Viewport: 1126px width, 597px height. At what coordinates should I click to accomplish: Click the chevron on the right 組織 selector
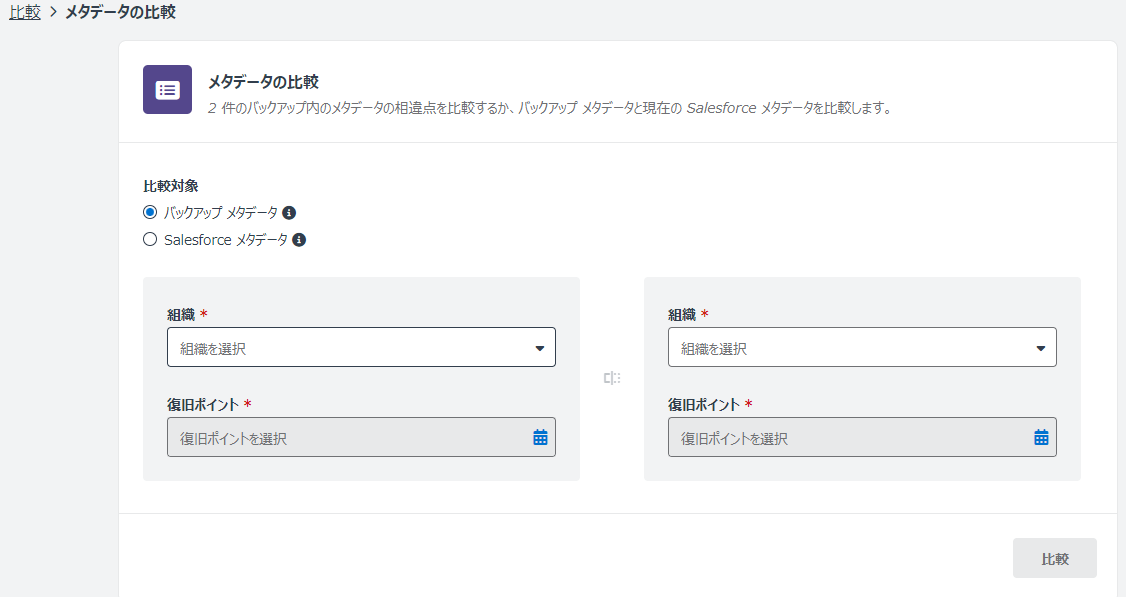coord(1040,346)
